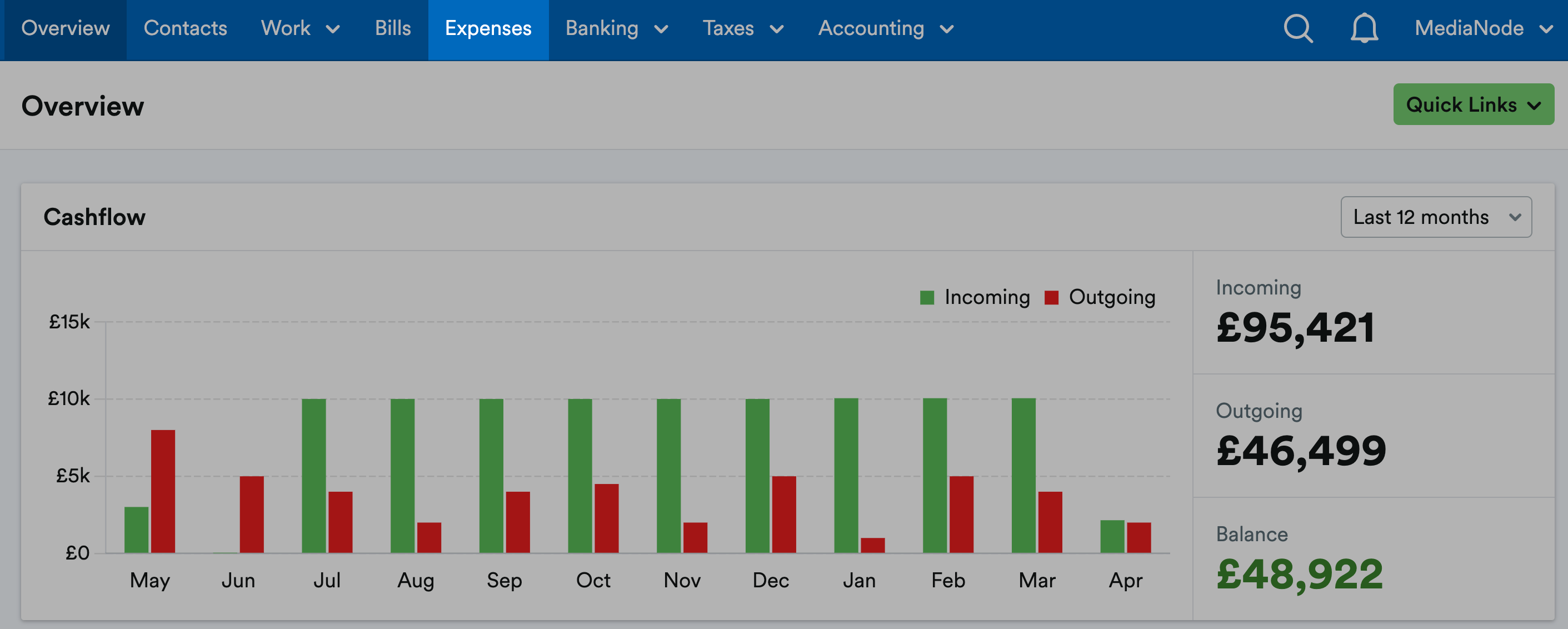Switch to the Contacts tab
Screen dimensions: 1568x629
point(185,29)
